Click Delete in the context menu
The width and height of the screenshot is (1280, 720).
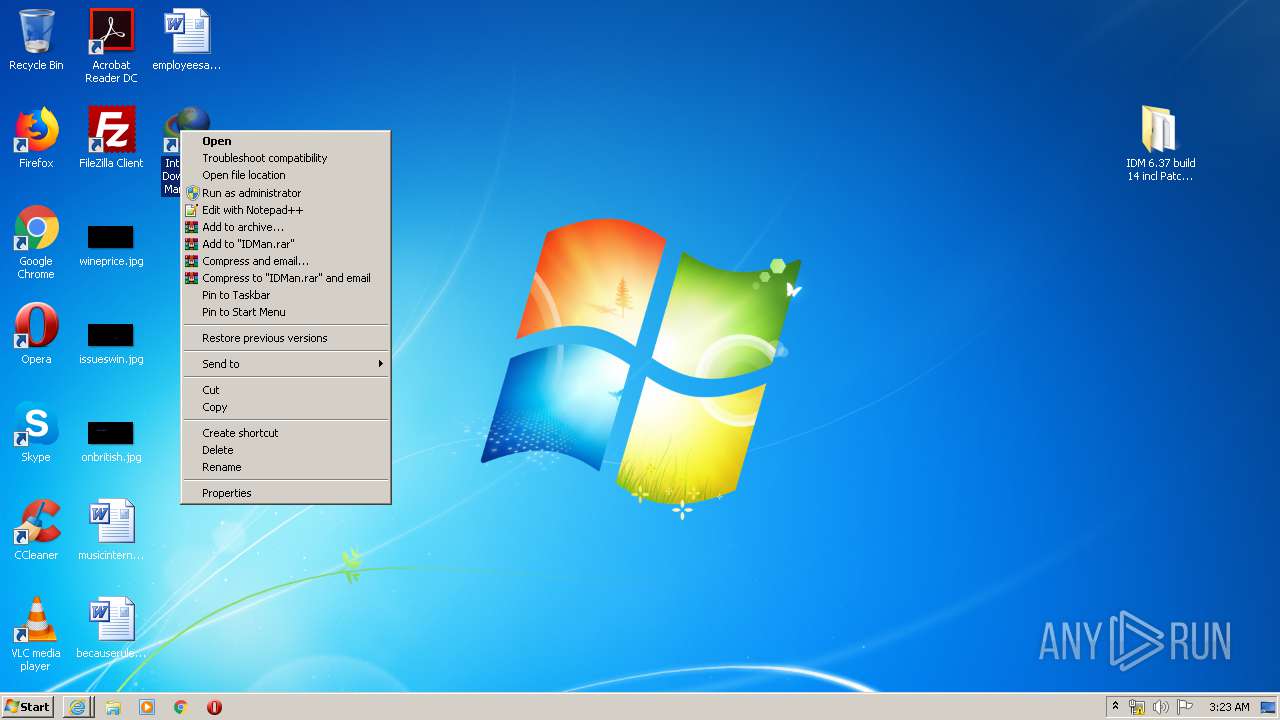point(286,450)
